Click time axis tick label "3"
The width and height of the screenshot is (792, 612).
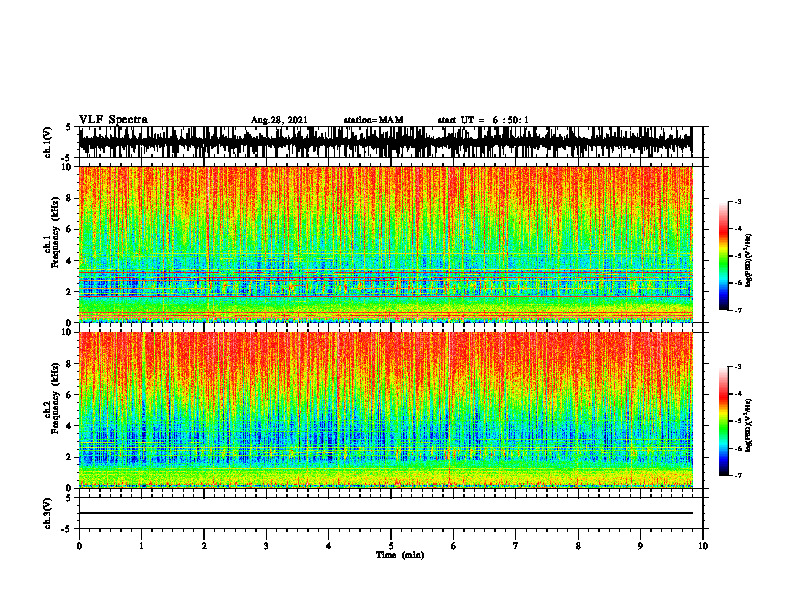pyautogui.click(x=266, y=546)
